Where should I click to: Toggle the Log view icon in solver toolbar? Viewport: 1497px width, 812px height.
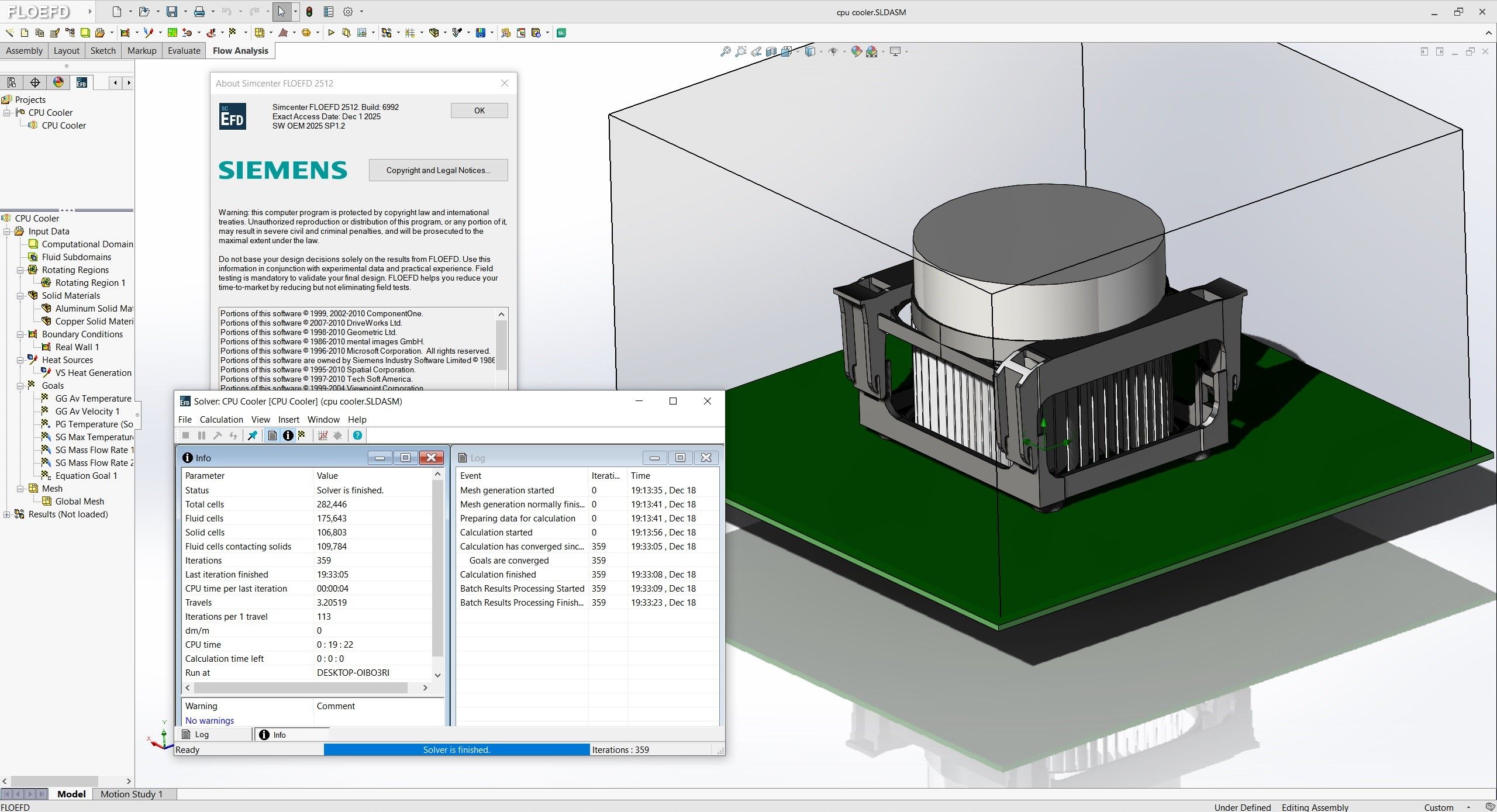coord(272,436)
